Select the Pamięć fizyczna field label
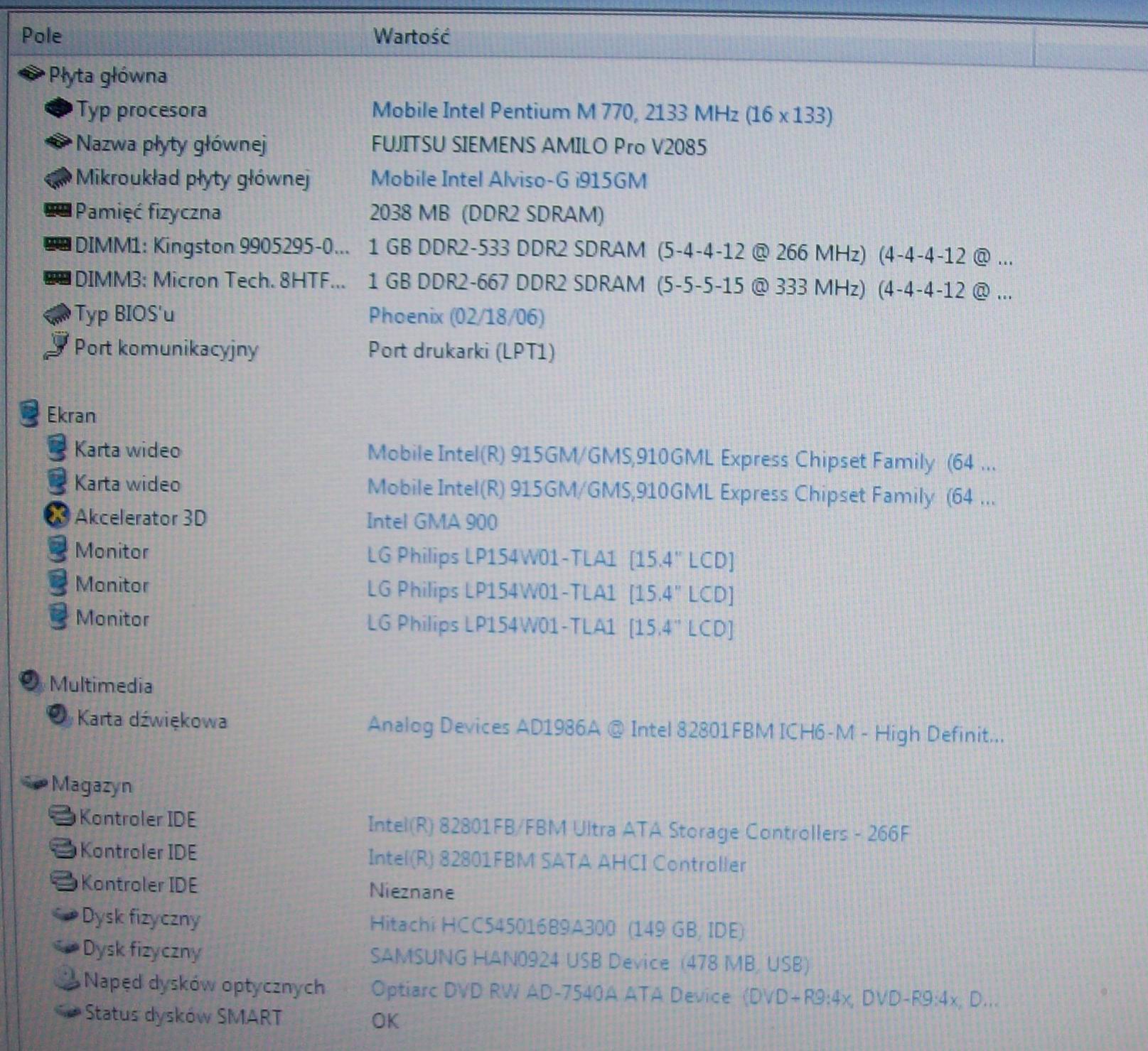The width and height of the screenshot is (1148, 1051). [x=149, y=212]
